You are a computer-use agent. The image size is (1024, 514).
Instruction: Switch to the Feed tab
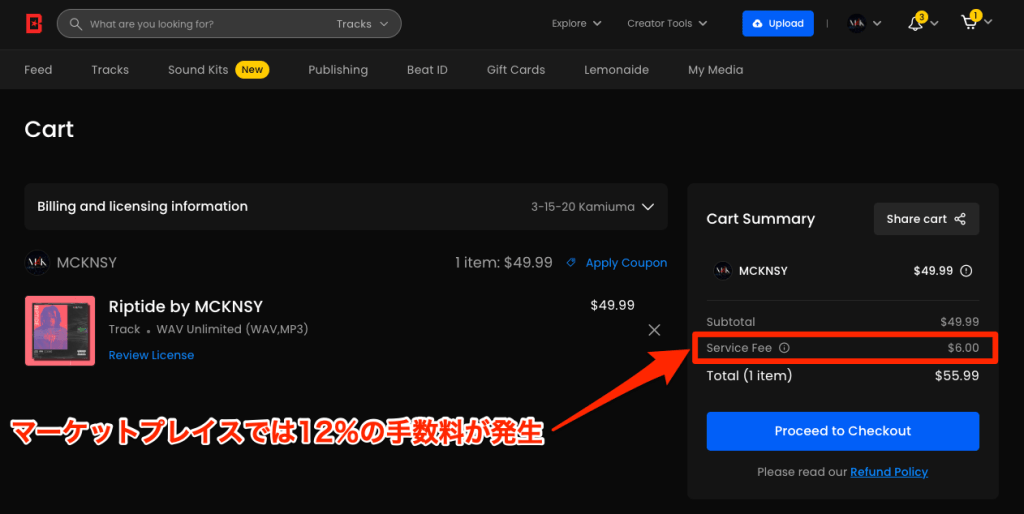(38, 70)
